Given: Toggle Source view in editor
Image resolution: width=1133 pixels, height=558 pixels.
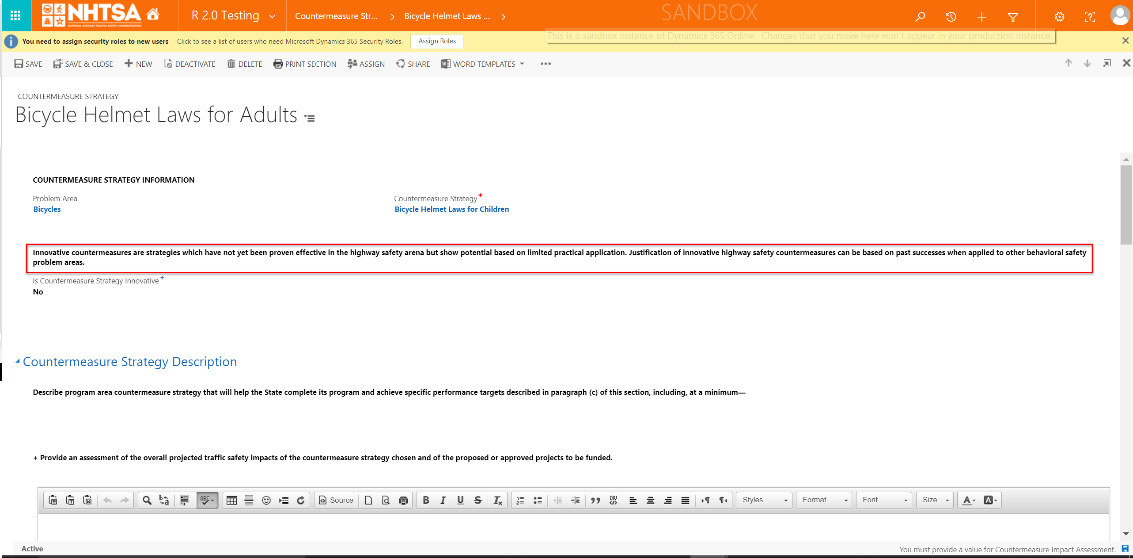Looking at the screenshot, I should tap(336, 500).
